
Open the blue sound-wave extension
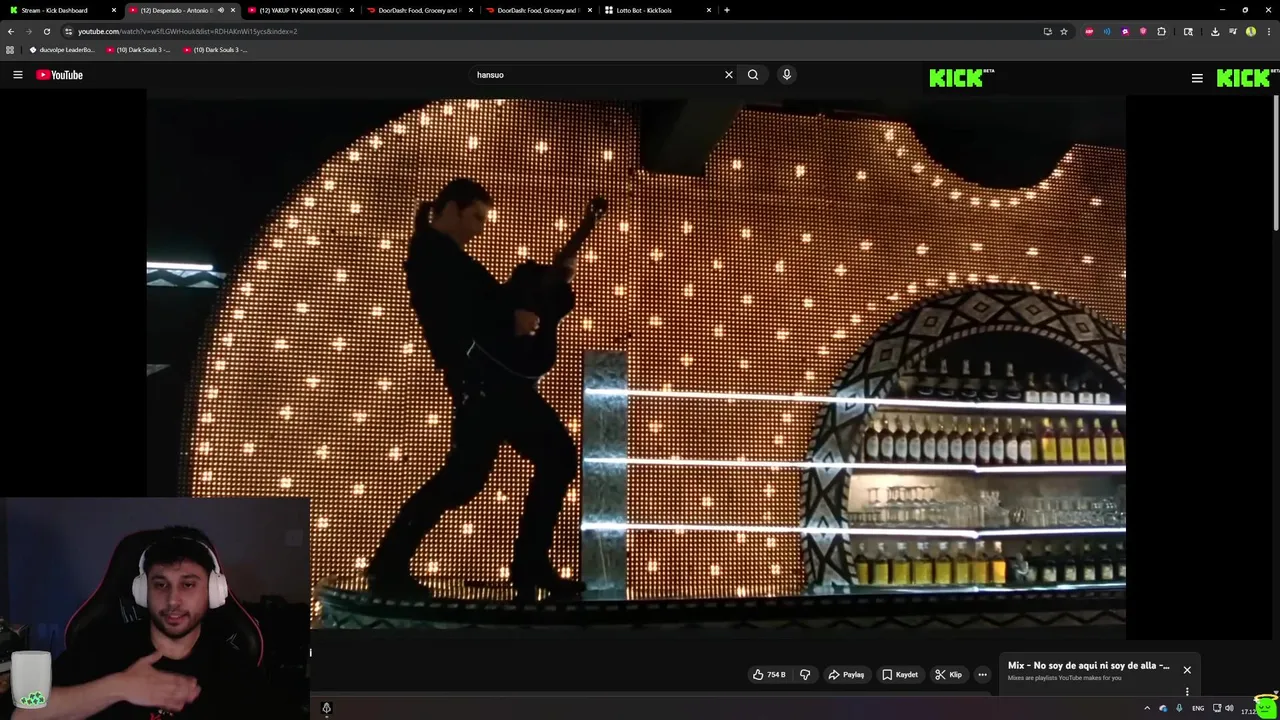pyautogui.click(x=1107, y=31)
